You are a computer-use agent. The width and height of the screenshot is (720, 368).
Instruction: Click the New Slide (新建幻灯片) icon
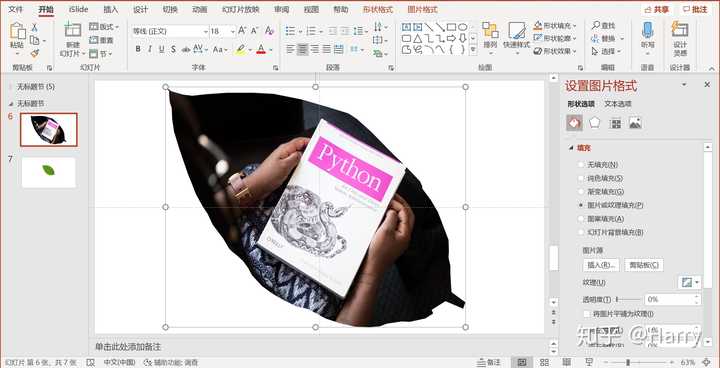73,30
